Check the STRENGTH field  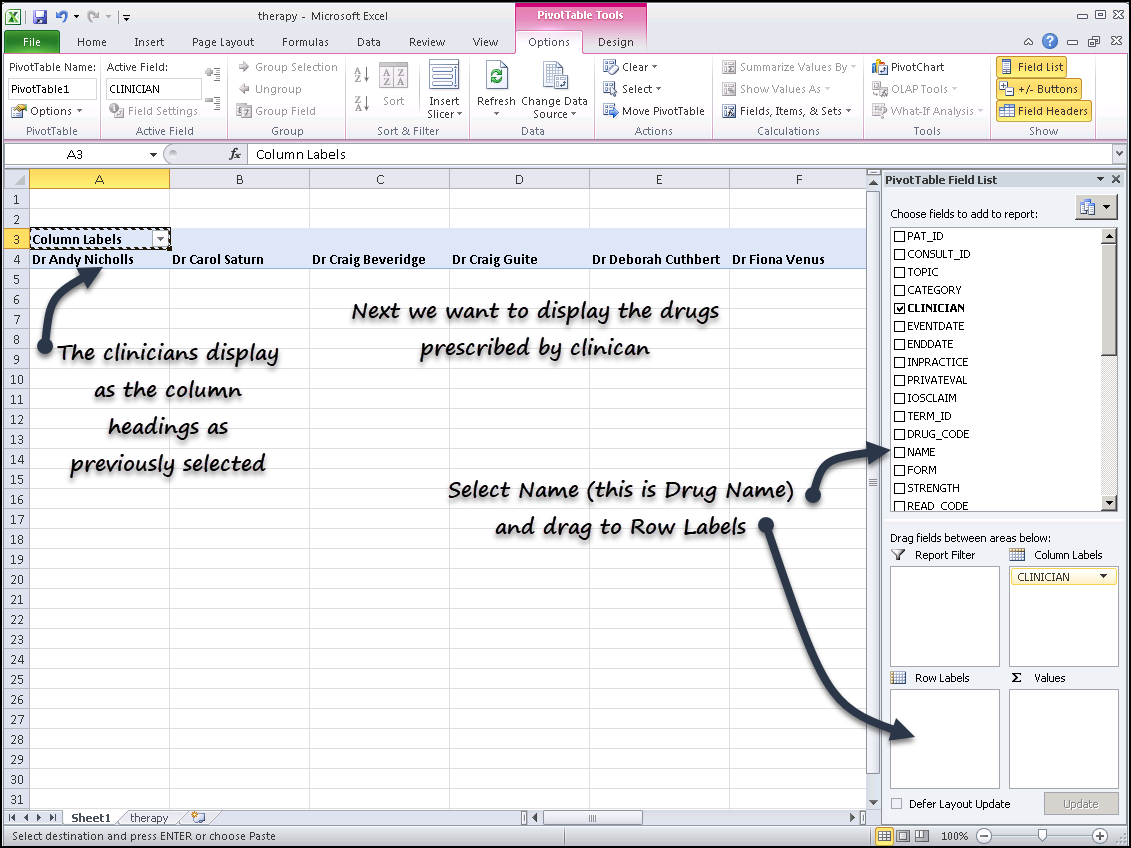tap(899, 488)
